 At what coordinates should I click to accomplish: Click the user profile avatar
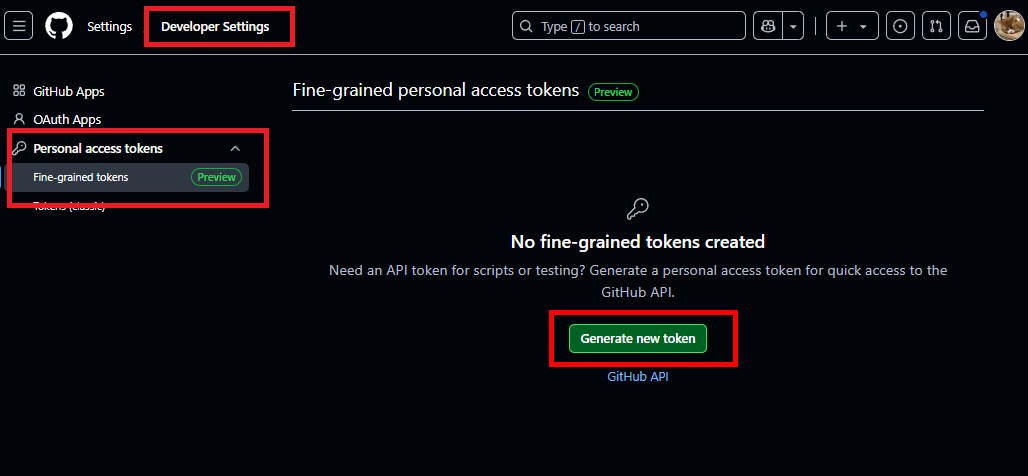(1008, 26)
